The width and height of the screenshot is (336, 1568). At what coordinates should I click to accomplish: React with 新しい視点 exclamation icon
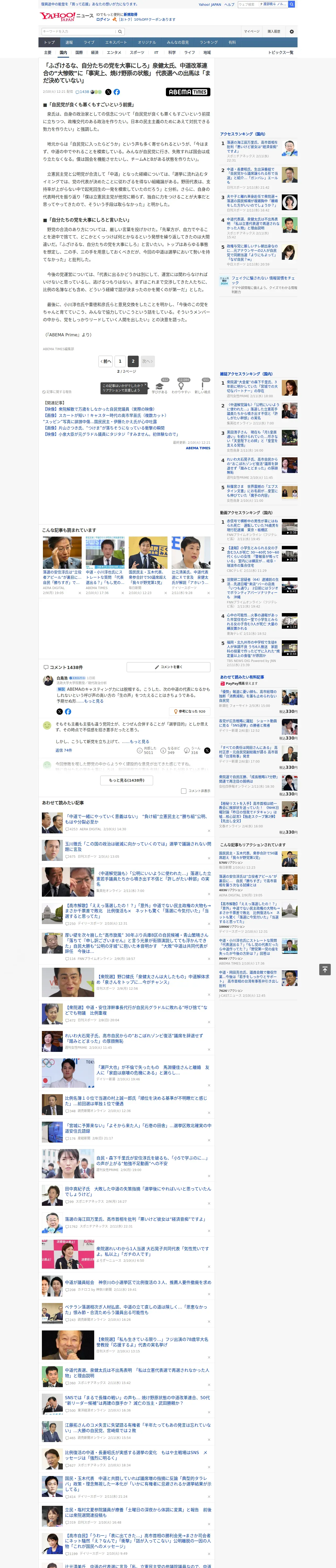(x=203, y=386)
